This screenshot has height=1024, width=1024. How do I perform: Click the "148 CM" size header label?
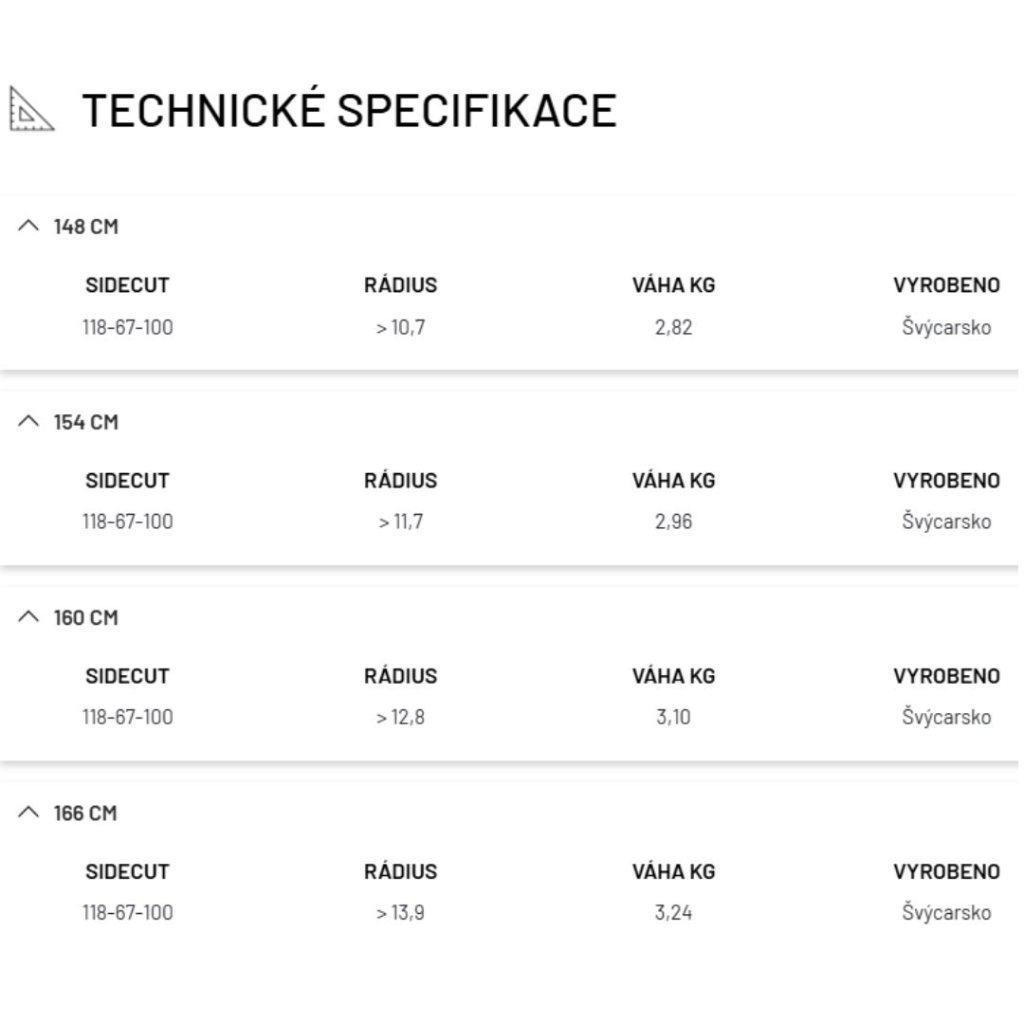(86, 227)
